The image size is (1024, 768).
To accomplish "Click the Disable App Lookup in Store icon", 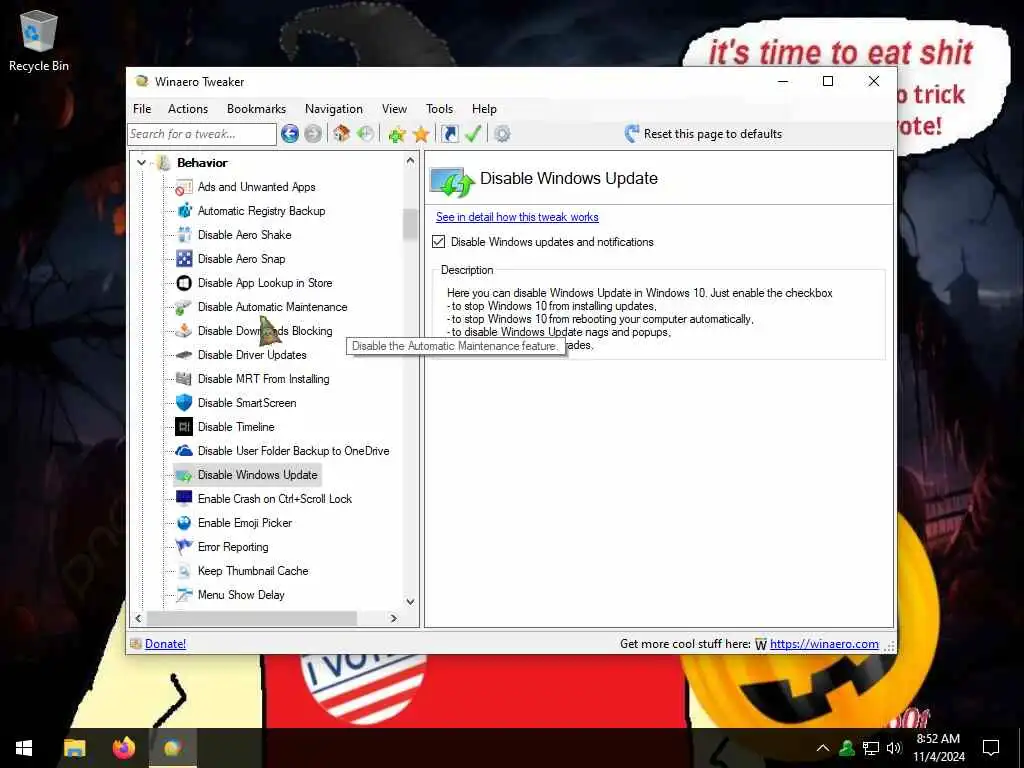I will [184, 283].
